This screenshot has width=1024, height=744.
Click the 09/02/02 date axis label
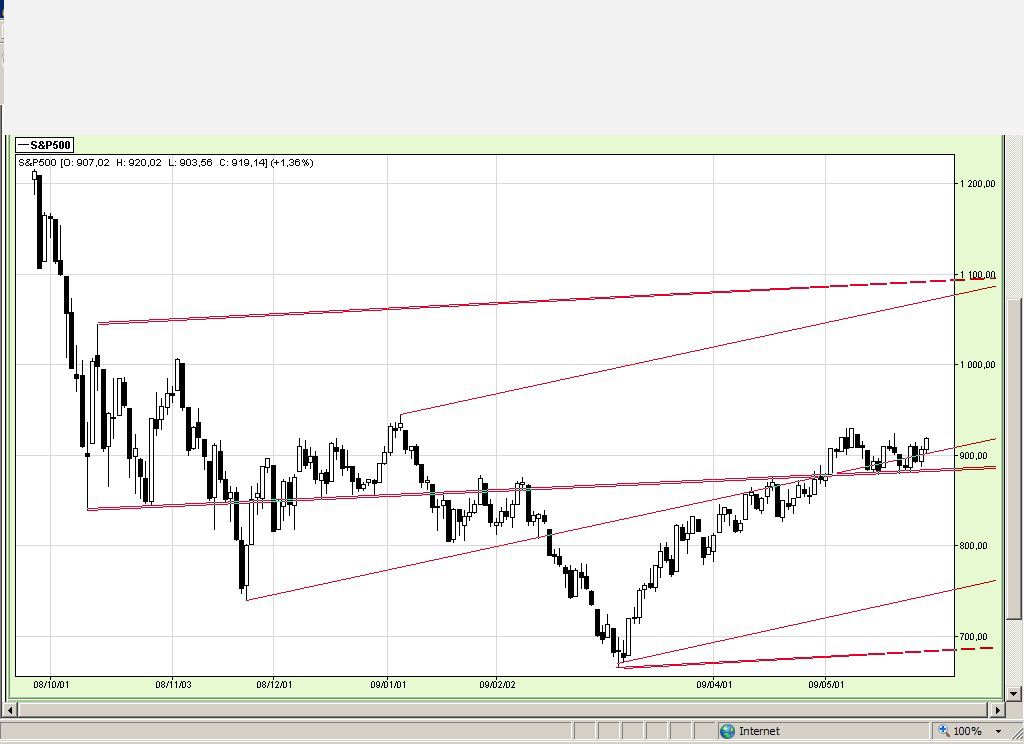click(x=497, y=685)
